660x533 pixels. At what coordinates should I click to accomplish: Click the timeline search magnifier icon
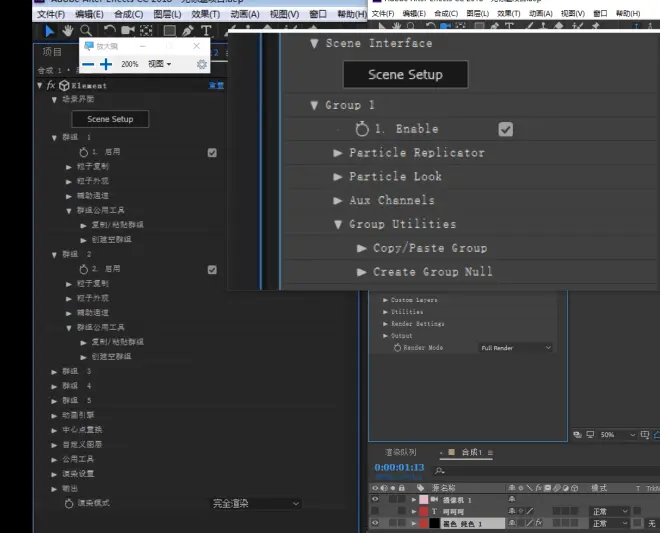(440, 471)
